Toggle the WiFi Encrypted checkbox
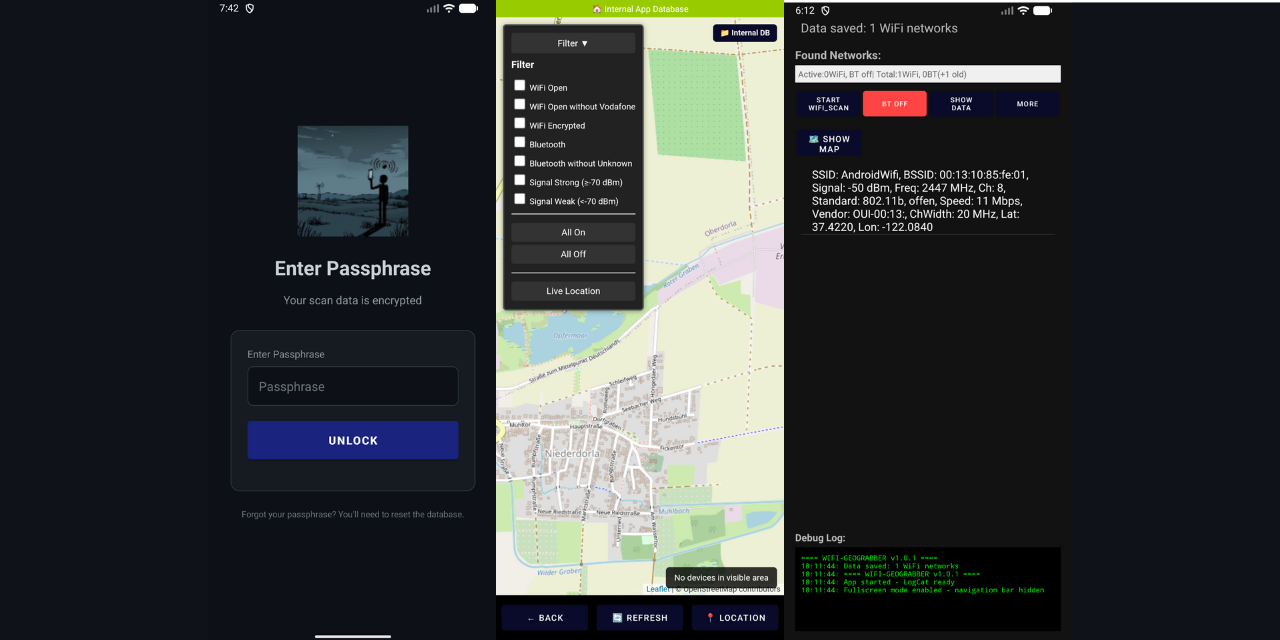The height and width of the screenshot is (640, 1280). (520, 123)
